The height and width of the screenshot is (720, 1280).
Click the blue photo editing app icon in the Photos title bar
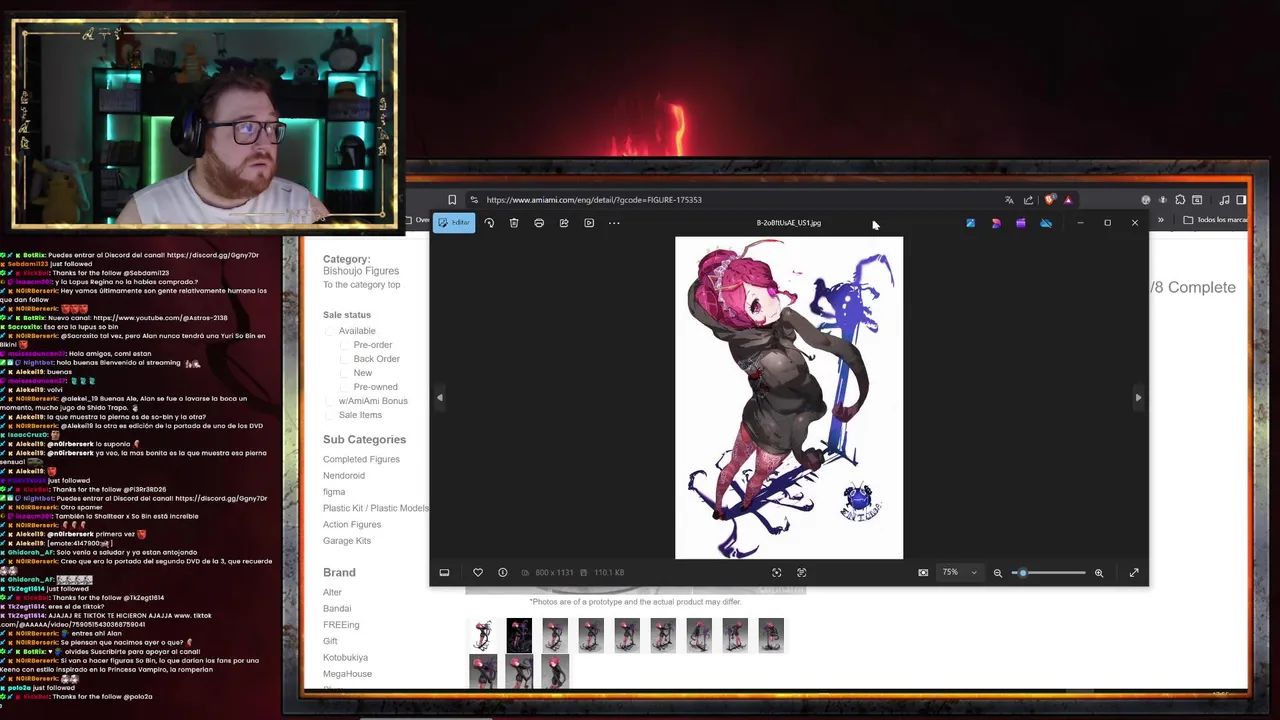[x=970, y=223]
